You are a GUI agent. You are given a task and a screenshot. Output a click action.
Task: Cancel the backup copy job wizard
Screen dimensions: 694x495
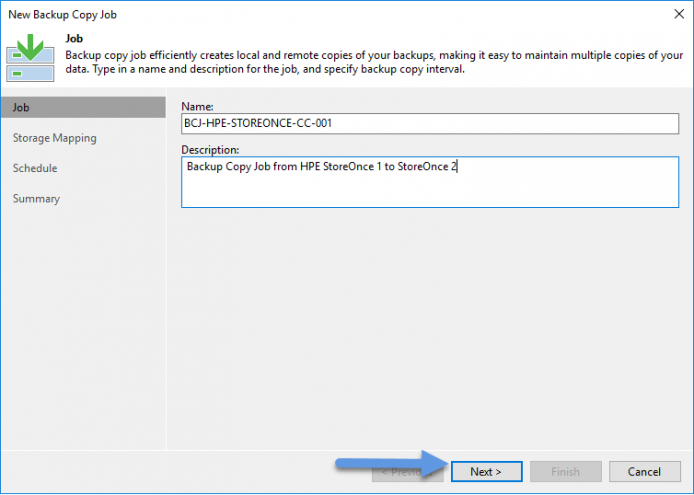click(644, 472)
